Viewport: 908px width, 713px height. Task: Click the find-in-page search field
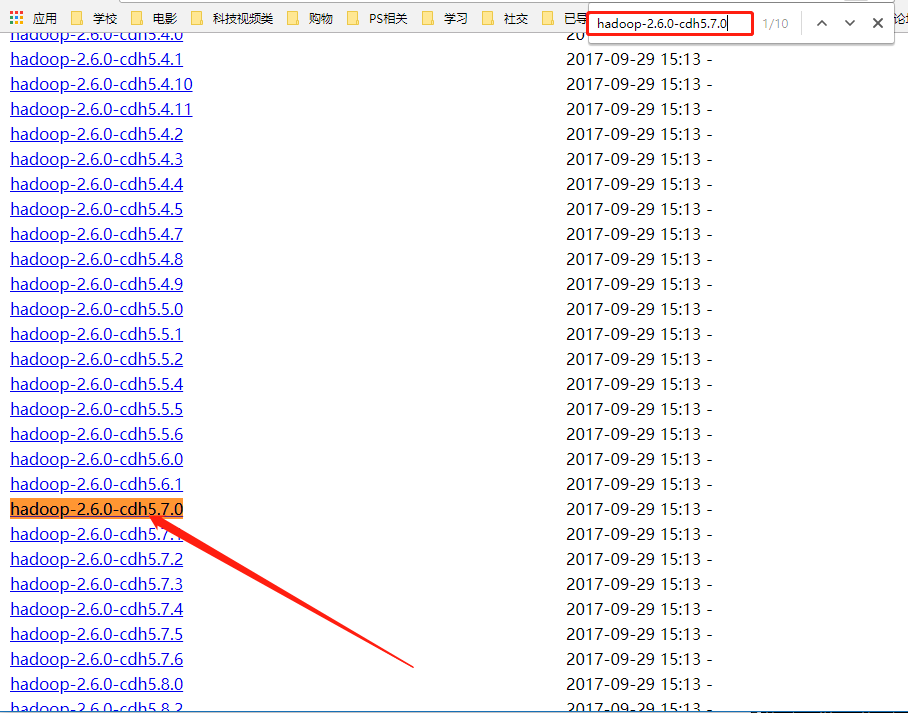668,23
